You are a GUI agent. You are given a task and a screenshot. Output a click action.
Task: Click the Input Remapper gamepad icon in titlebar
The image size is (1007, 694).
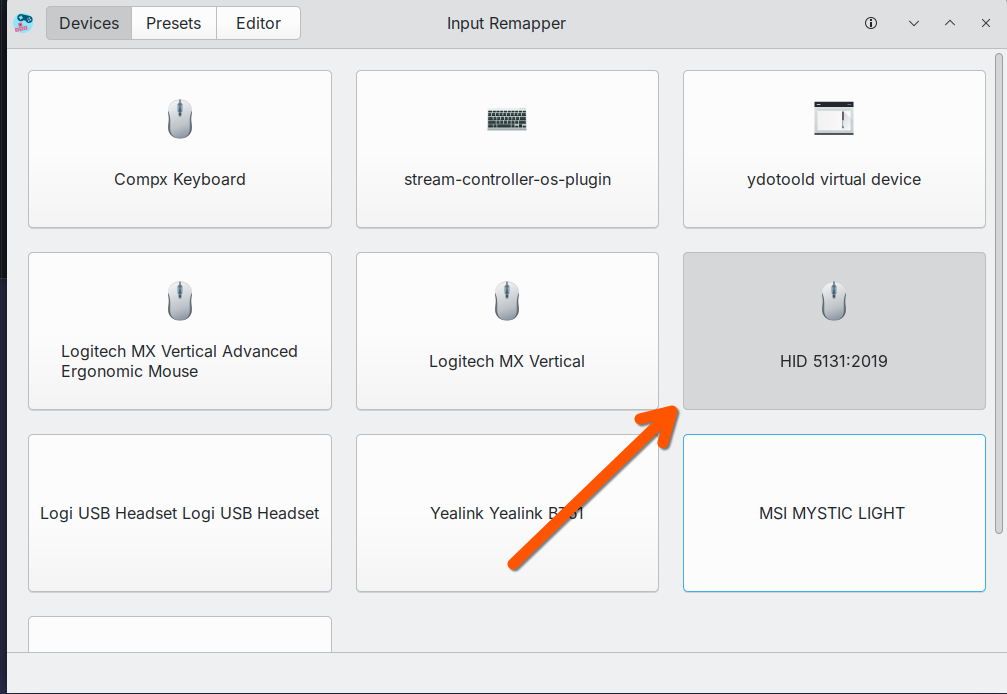(x=21, y=23)
